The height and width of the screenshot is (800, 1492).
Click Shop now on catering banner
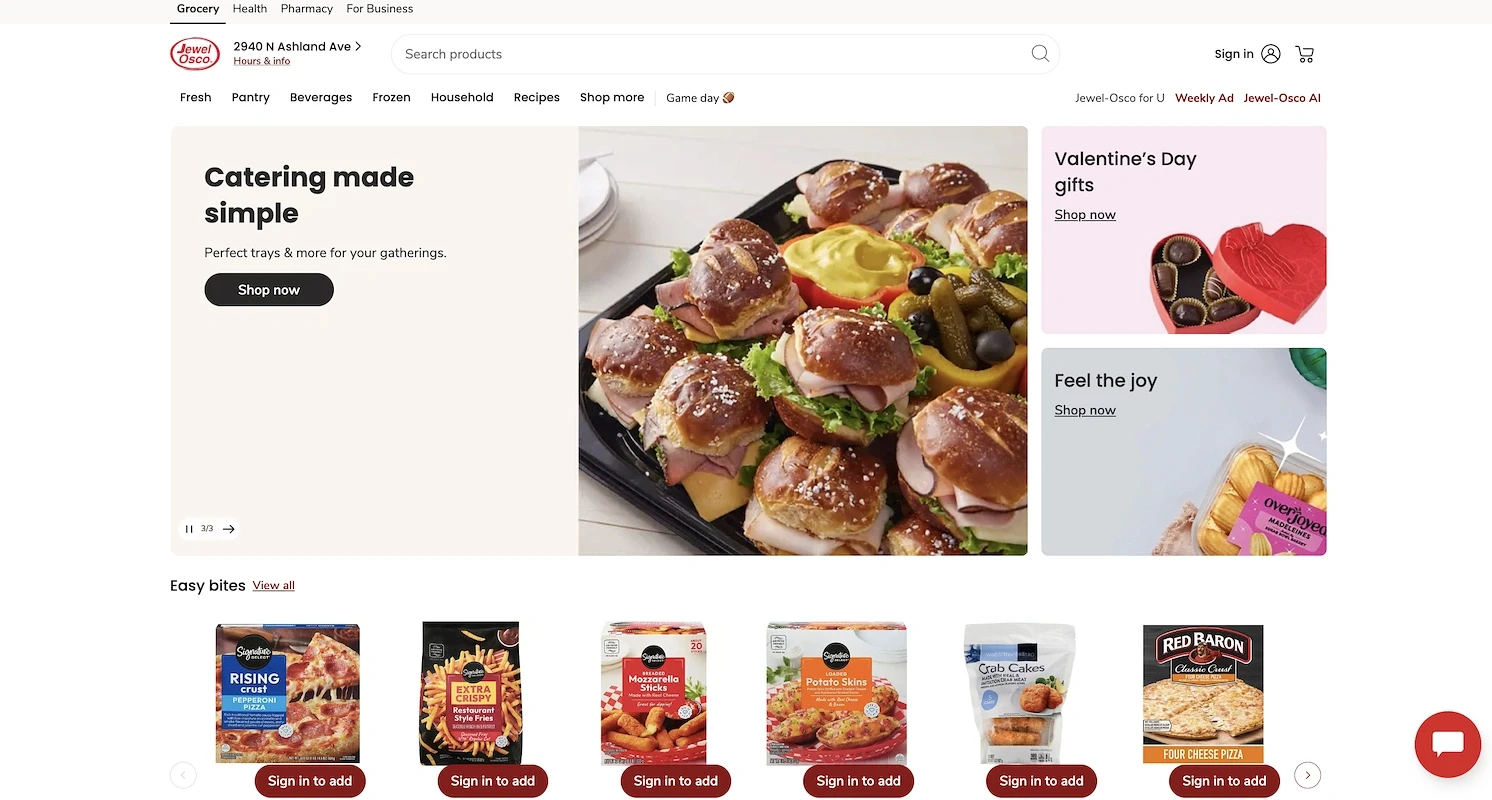[x=269, y=290]
